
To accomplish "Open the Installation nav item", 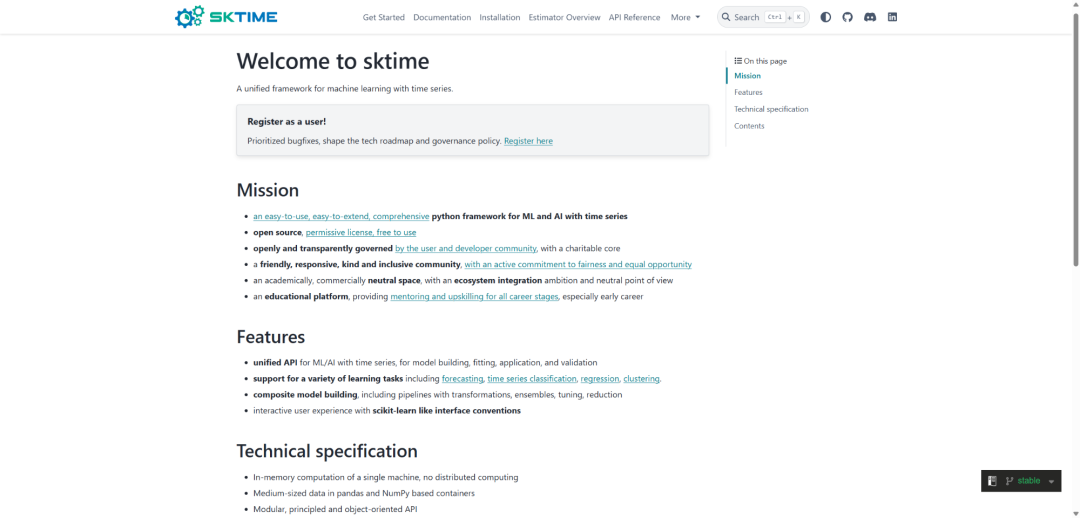I will coord(499,17).
